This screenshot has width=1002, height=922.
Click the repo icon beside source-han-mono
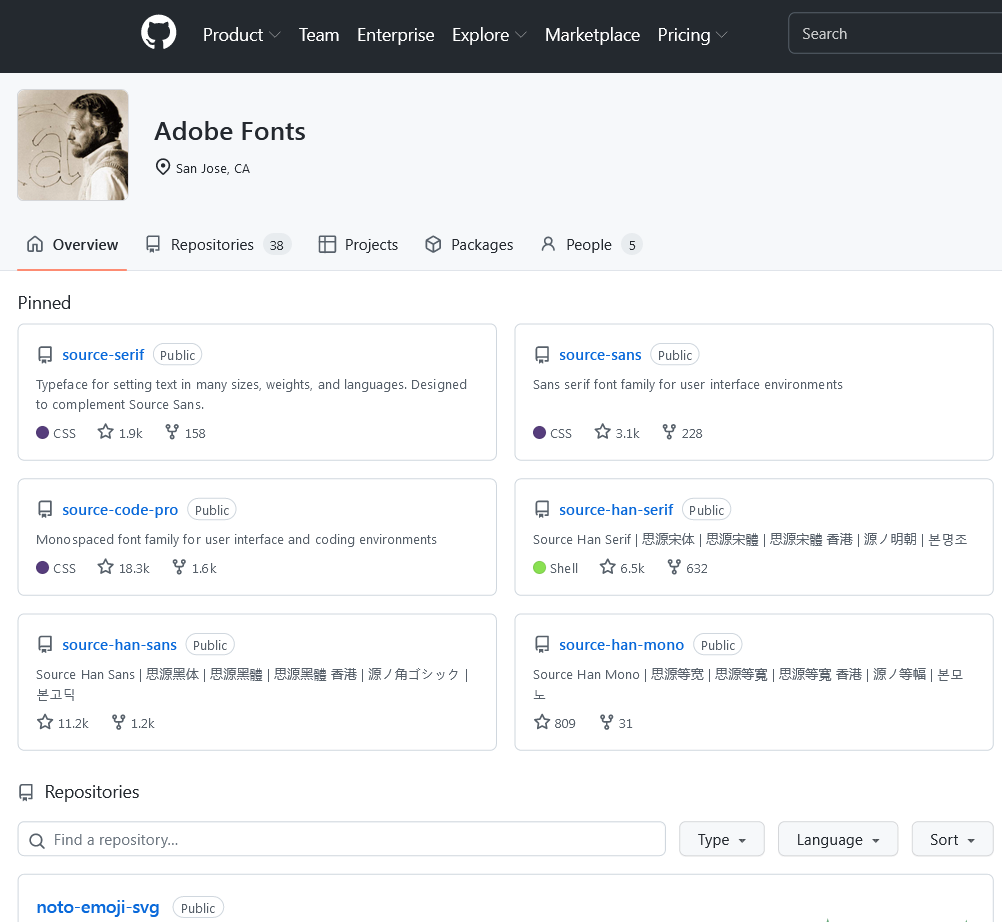[x=542, y=645]
